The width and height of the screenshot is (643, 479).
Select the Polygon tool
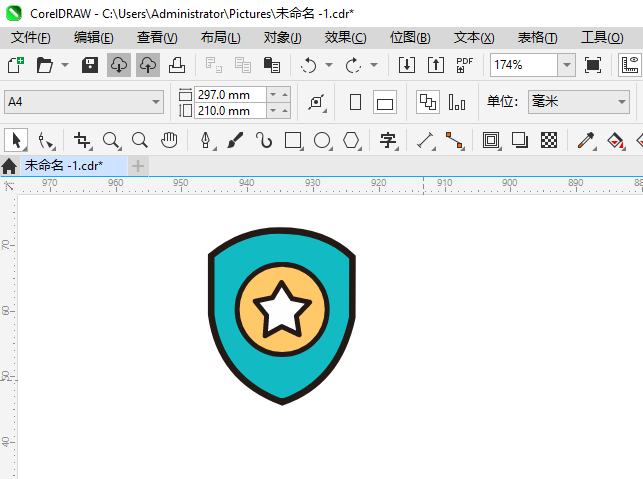[351, 140]
